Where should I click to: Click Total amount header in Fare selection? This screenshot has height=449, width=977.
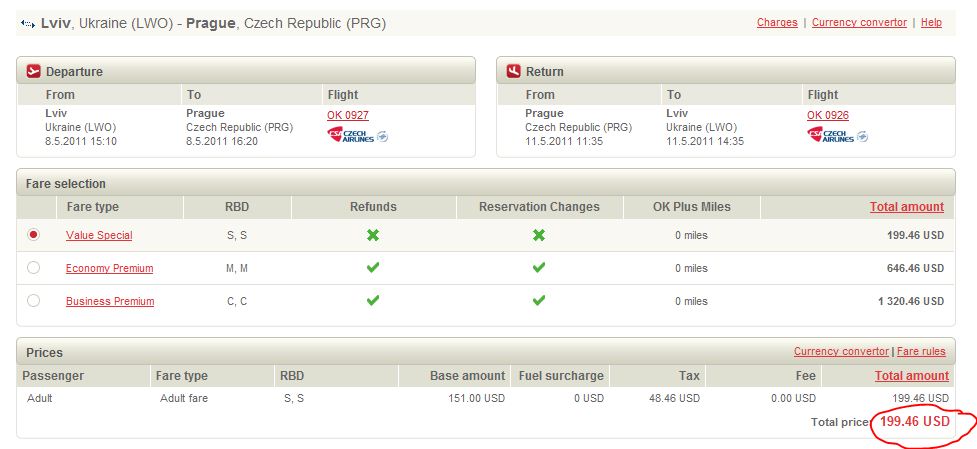pyautogui.click(x=906, y=207)
